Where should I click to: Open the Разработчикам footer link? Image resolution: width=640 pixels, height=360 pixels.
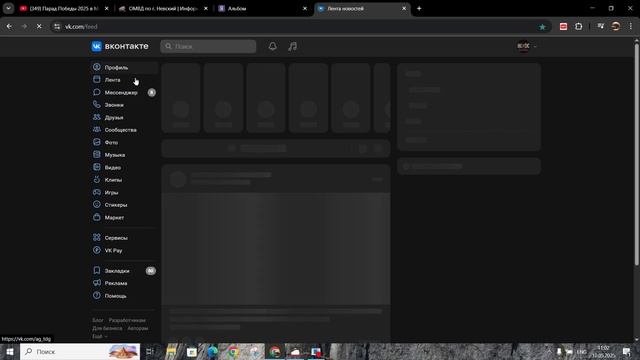[x=127, y=320]
